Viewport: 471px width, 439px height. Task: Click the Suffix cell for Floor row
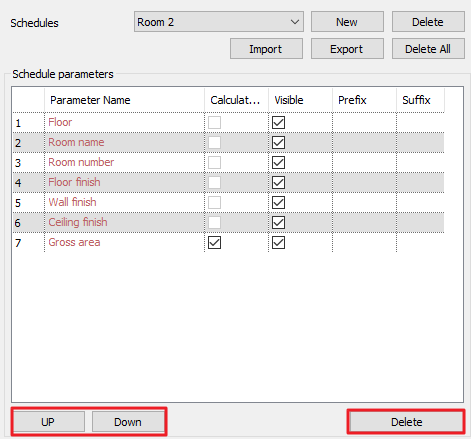[420, 123]
